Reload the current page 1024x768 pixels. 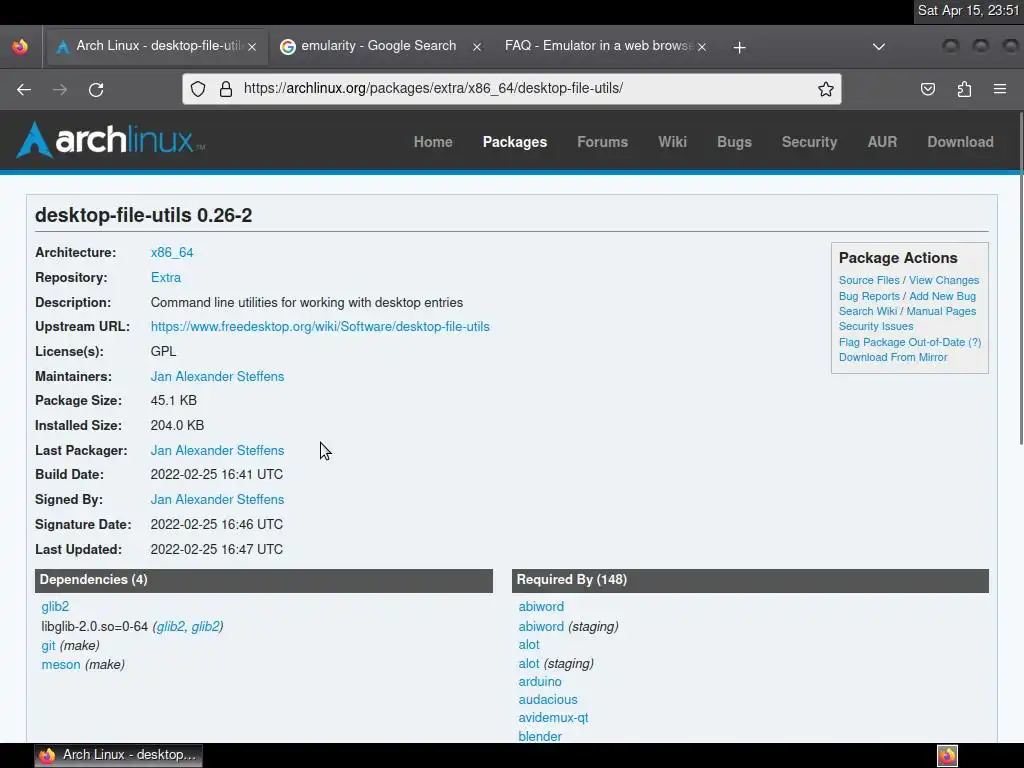point(96,89)
